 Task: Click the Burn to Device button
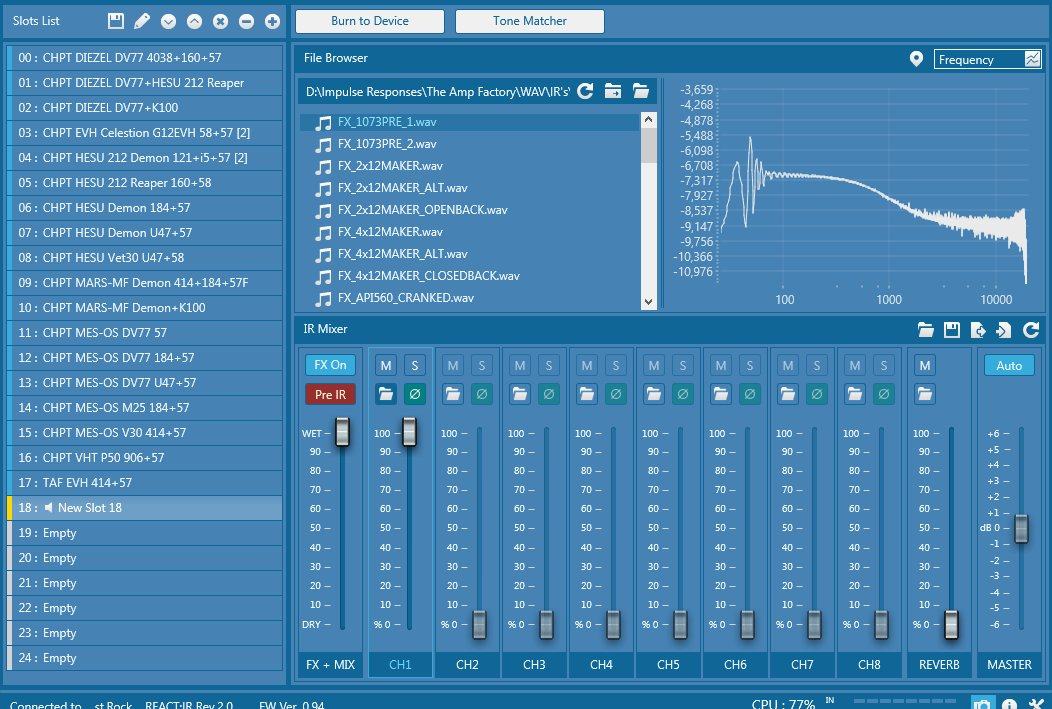[x=370, y=21]
